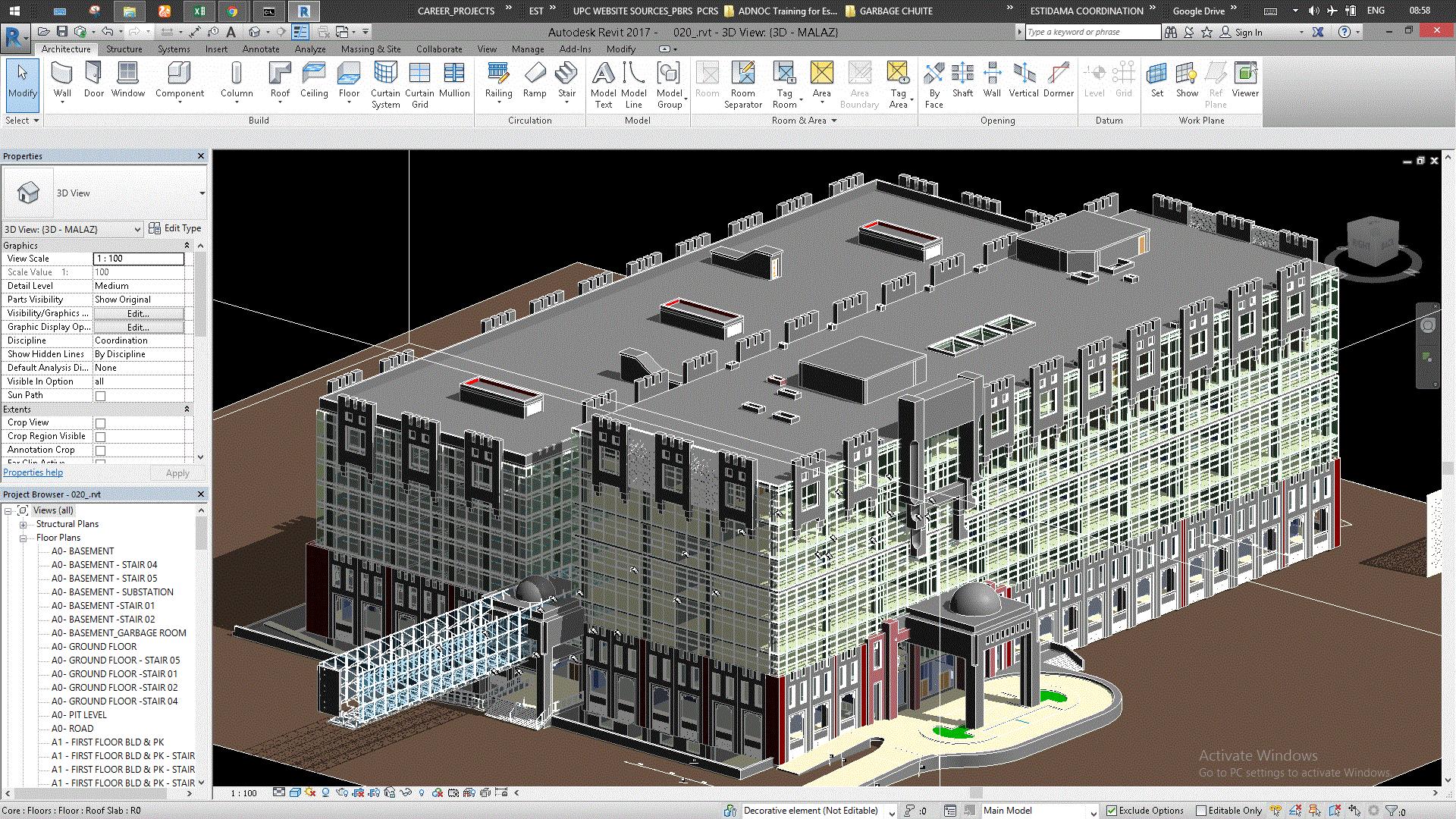The width and height of the screenshot is (1456, 819).
Task: Toggle the Crop View checkbox
Action: pos(100,423)
